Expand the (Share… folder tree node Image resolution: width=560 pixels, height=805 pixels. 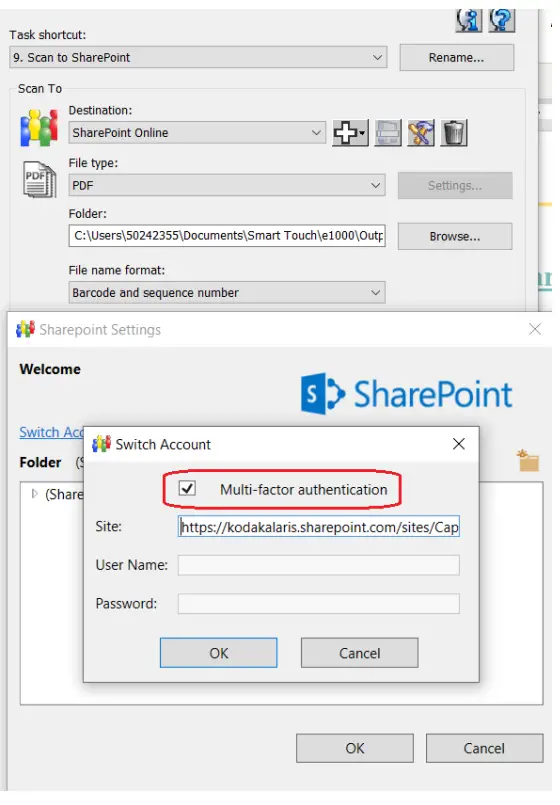coord(34,494)
